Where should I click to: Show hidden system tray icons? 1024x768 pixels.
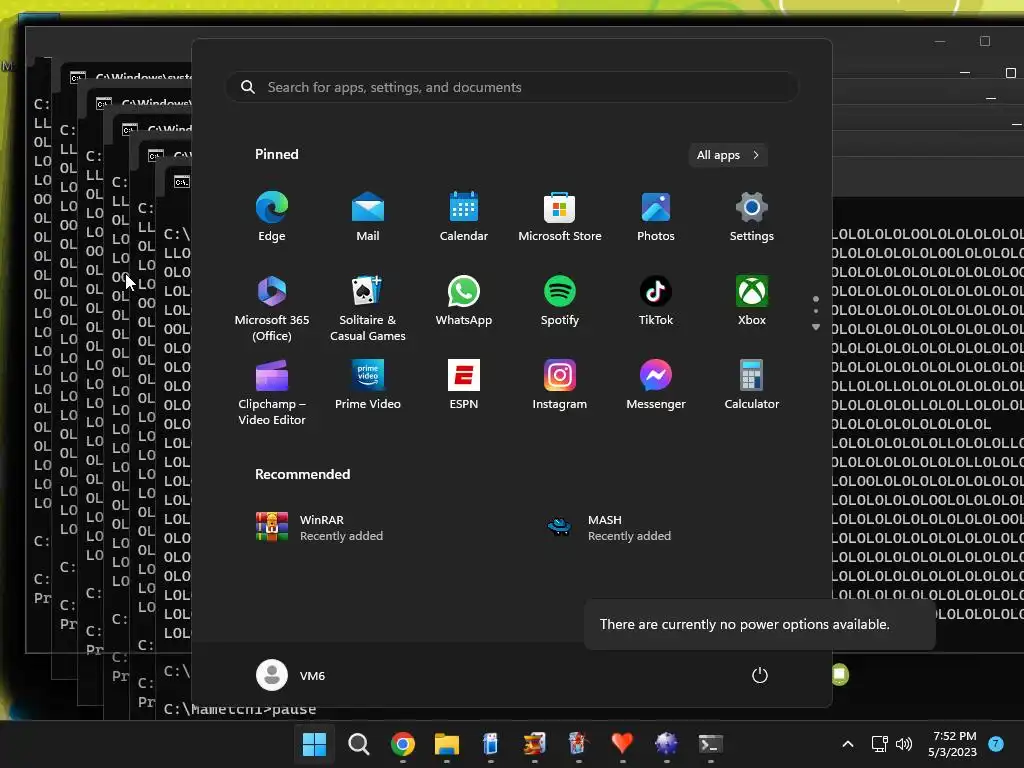coord(848,744)
